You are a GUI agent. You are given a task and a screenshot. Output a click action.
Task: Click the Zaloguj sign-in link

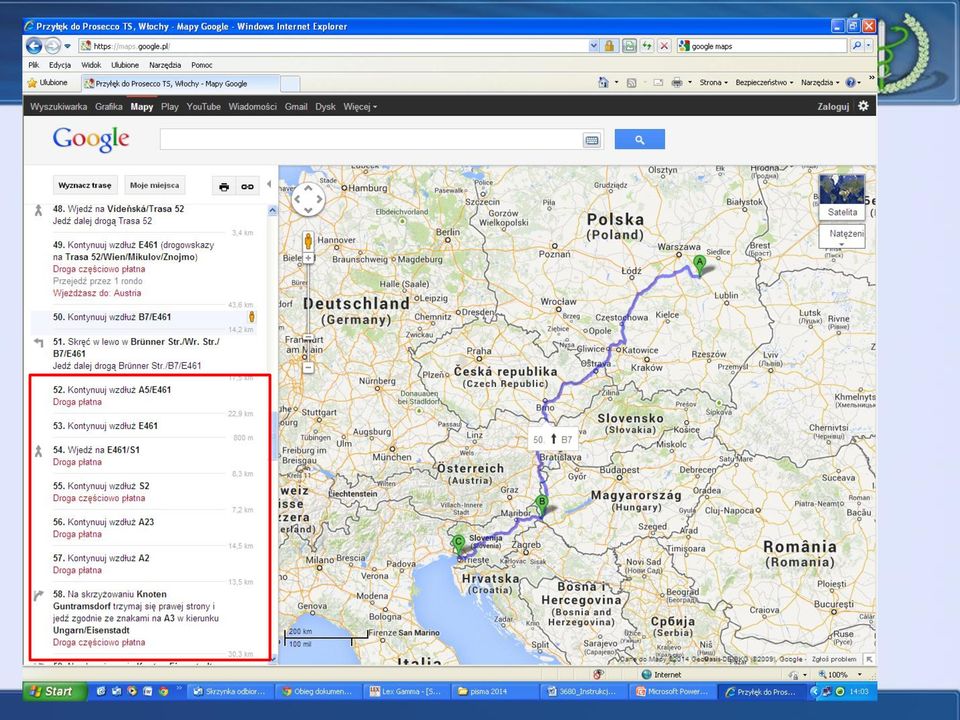point(833,107)
